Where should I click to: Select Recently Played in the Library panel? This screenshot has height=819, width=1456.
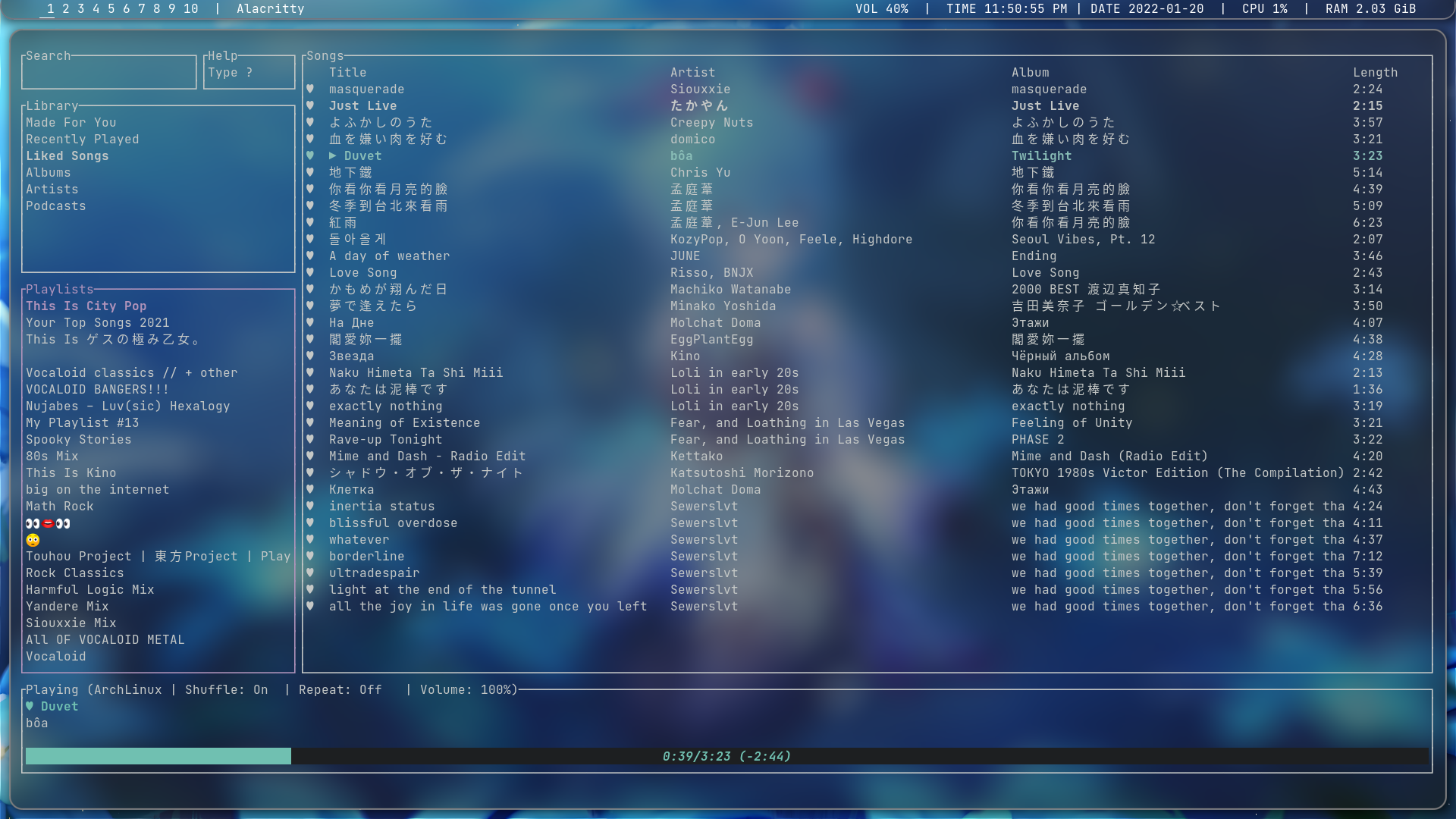[x=82, y=139]
